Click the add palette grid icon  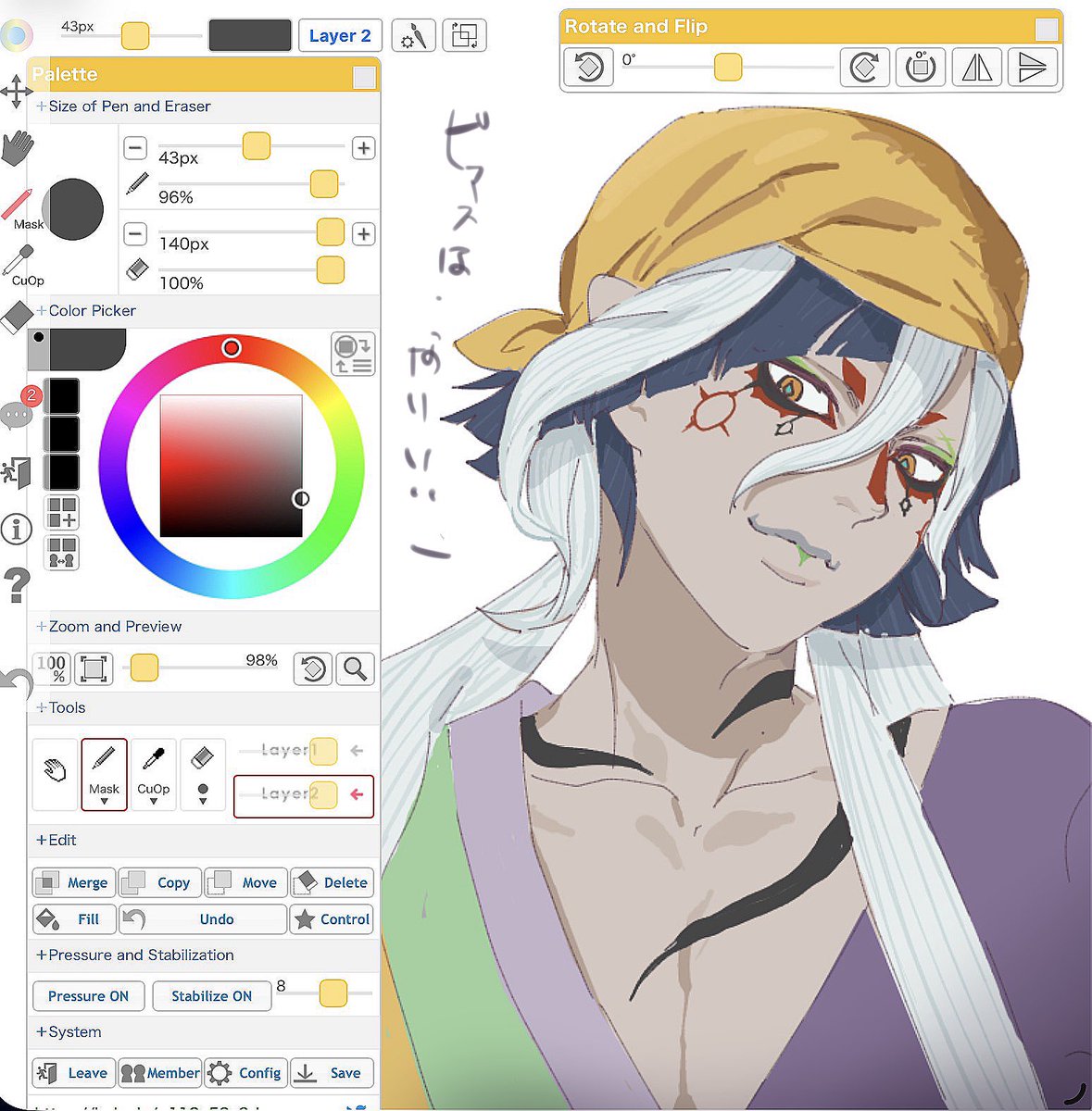(63, 513)
